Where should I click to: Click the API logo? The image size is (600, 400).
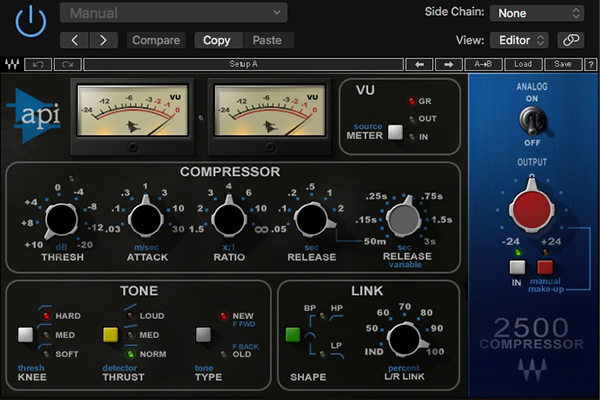34,116
